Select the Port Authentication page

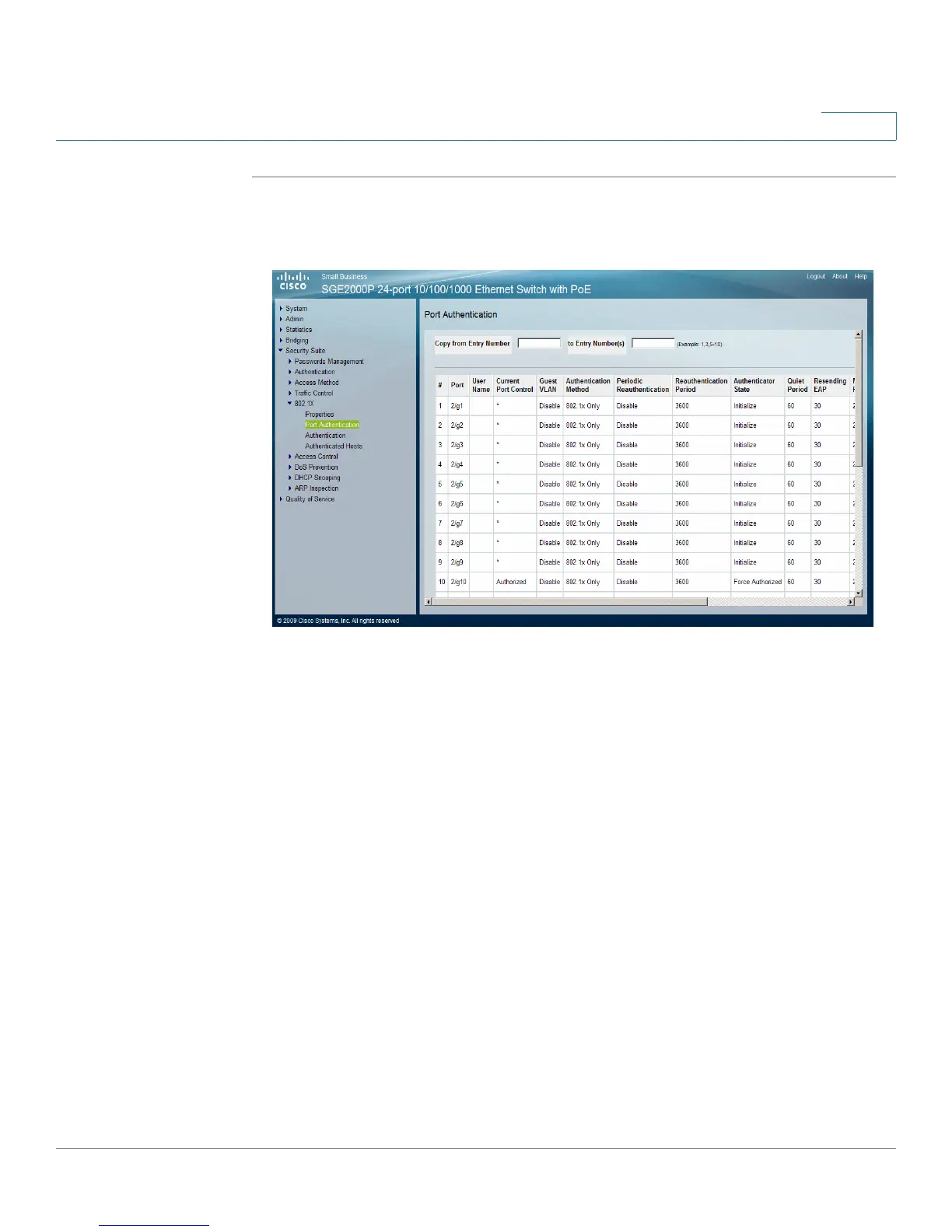point(332,425)
